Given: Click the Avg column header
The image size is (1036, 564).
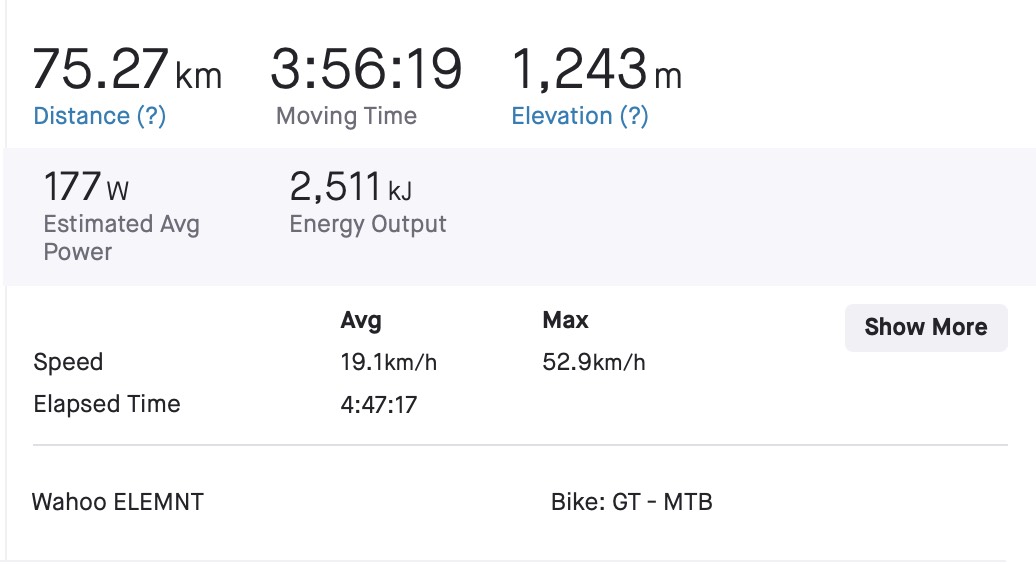Looking at the screenshot, I should [x=361, y=321].
